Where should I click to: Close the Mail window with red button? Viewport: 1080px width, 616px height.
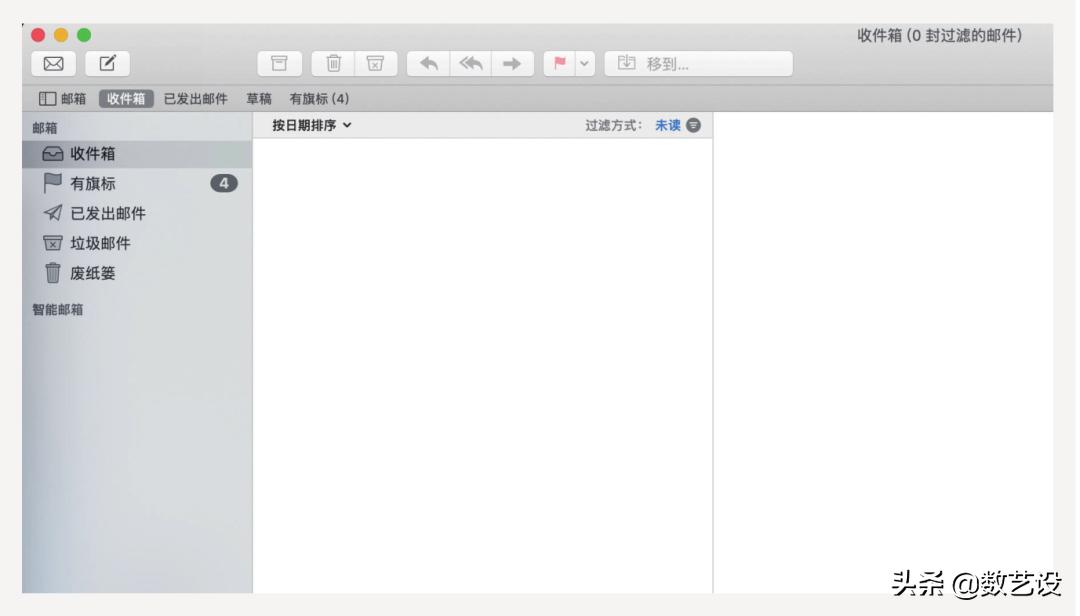coord(38,35)
